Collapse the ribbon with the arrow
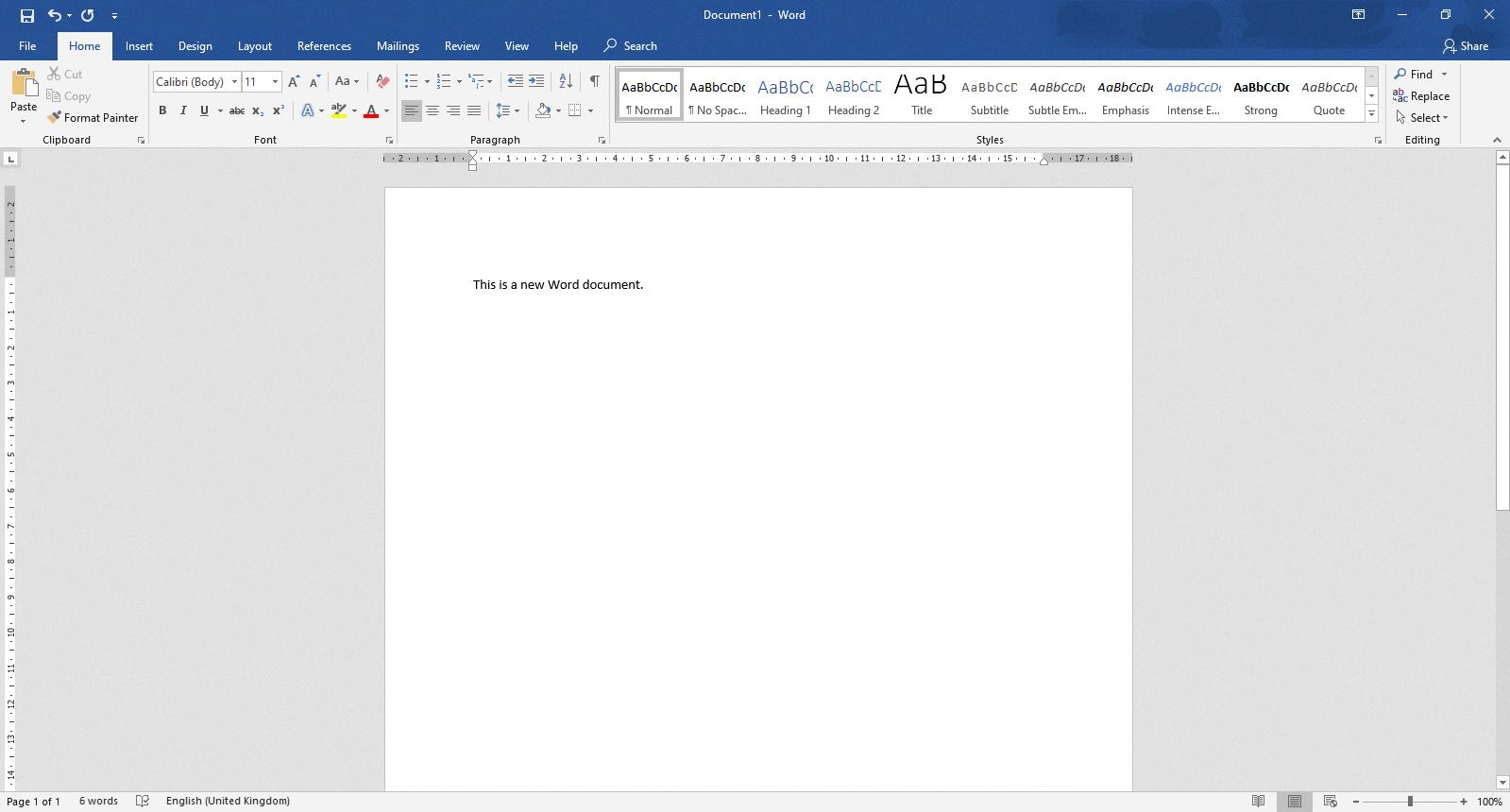Image resolution: width=1510 pixels, height=812 pixels. [1497, 140]
